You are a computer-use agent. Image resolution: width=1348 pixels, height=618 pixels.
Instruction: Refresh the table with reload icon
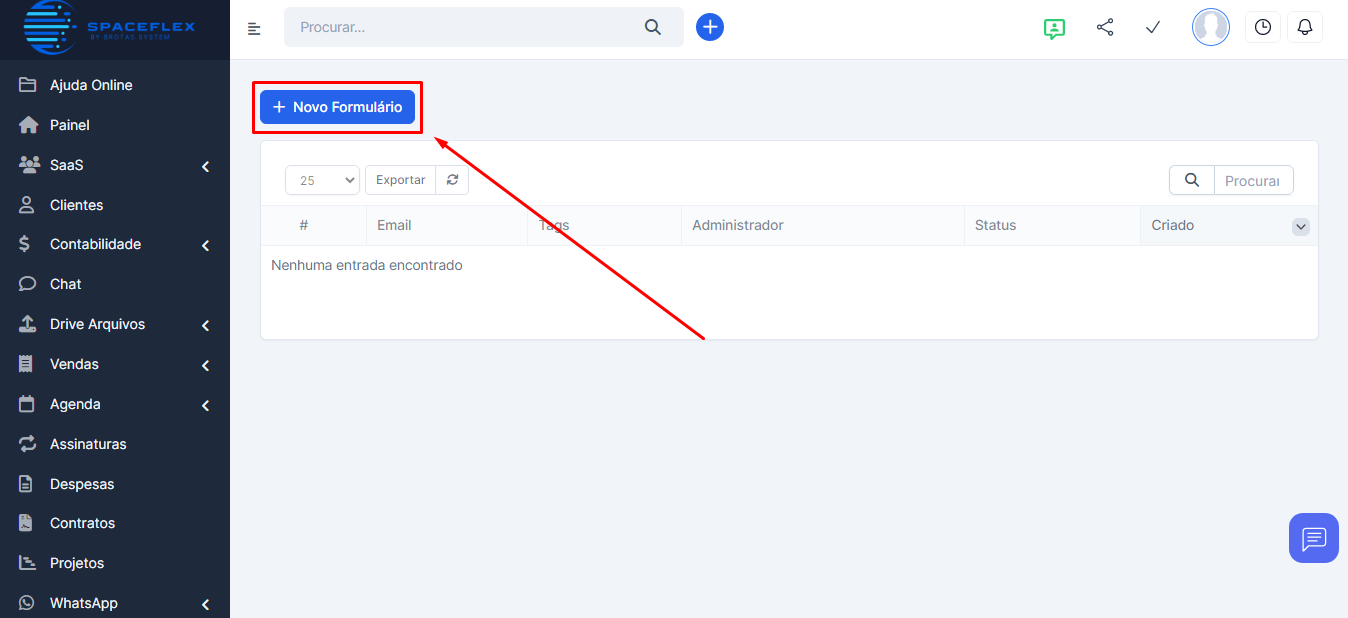click(x=452, y=180)
